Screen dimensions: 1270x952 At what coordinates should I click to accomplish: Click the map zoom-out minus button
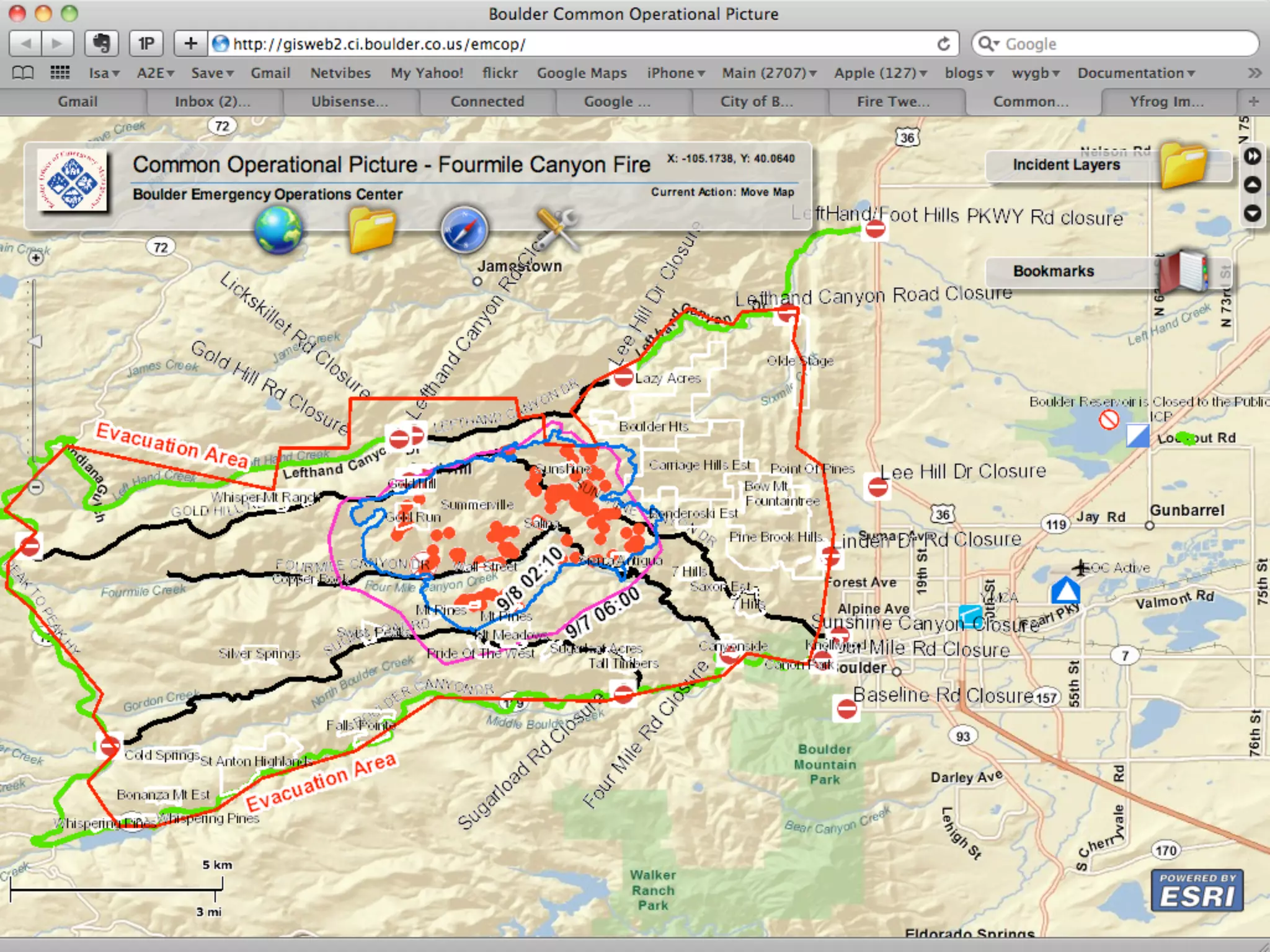tap(36, 487)
